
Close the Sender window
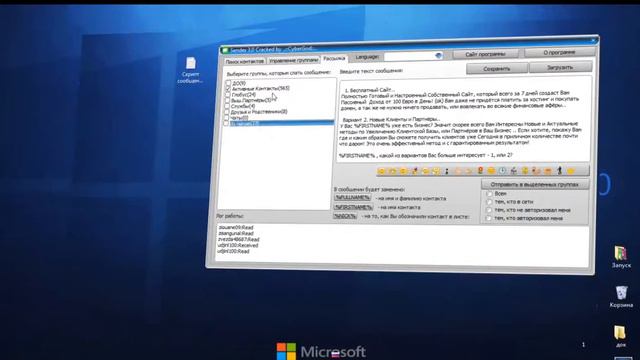pos(593,40)
